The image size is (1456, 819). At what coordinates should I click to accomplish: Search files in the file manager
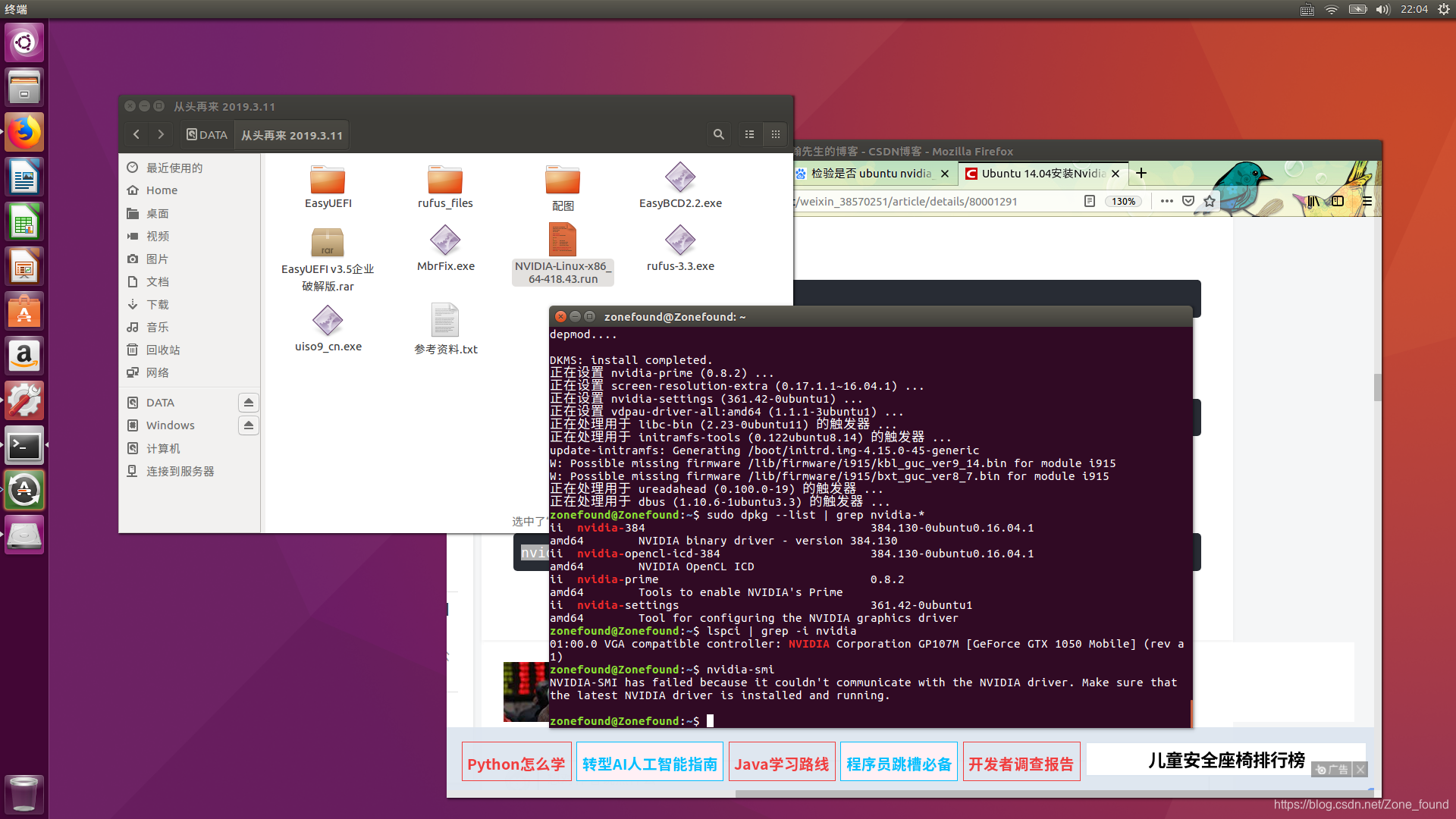719,134
